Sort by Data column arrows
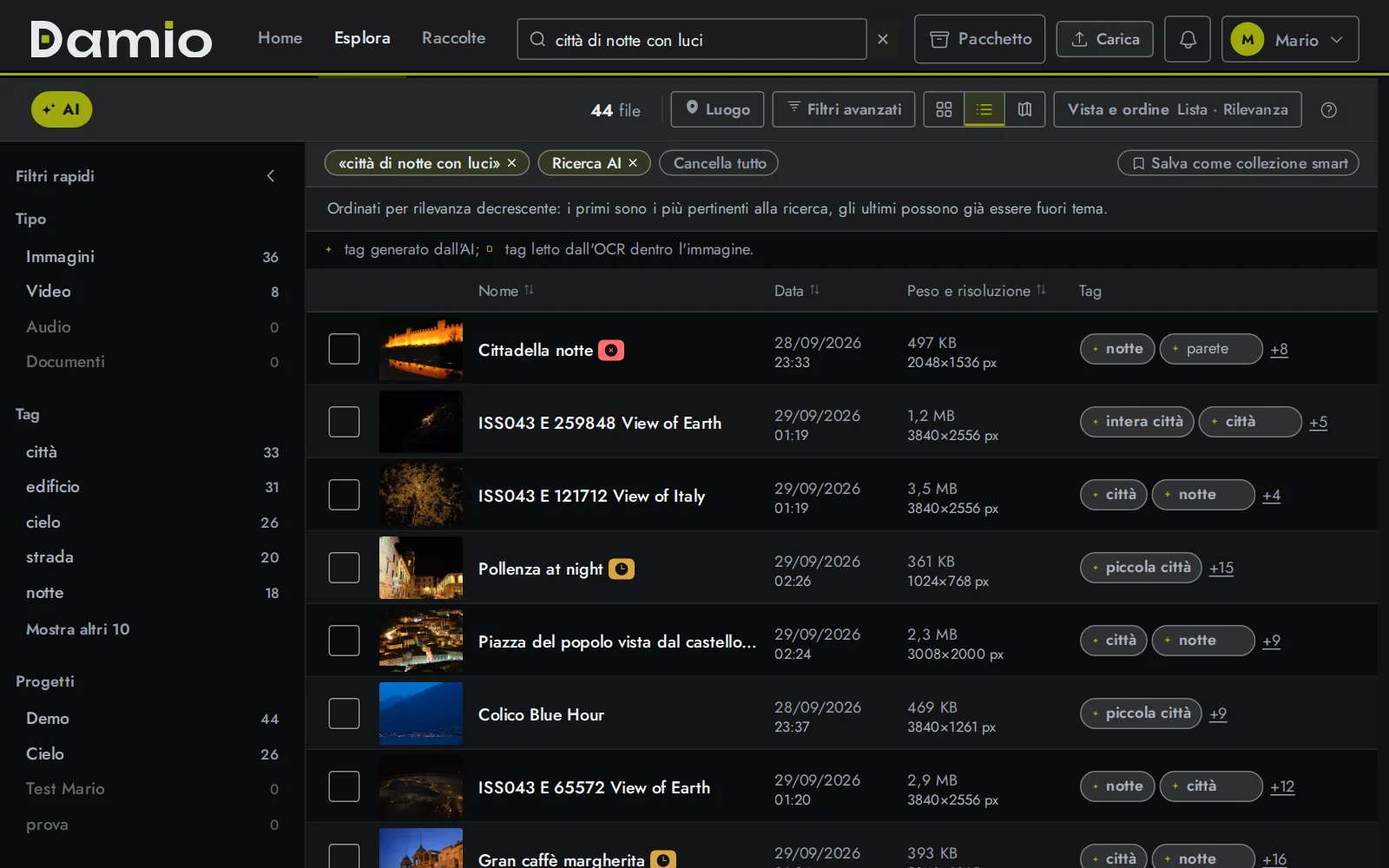 click(814, 291)
